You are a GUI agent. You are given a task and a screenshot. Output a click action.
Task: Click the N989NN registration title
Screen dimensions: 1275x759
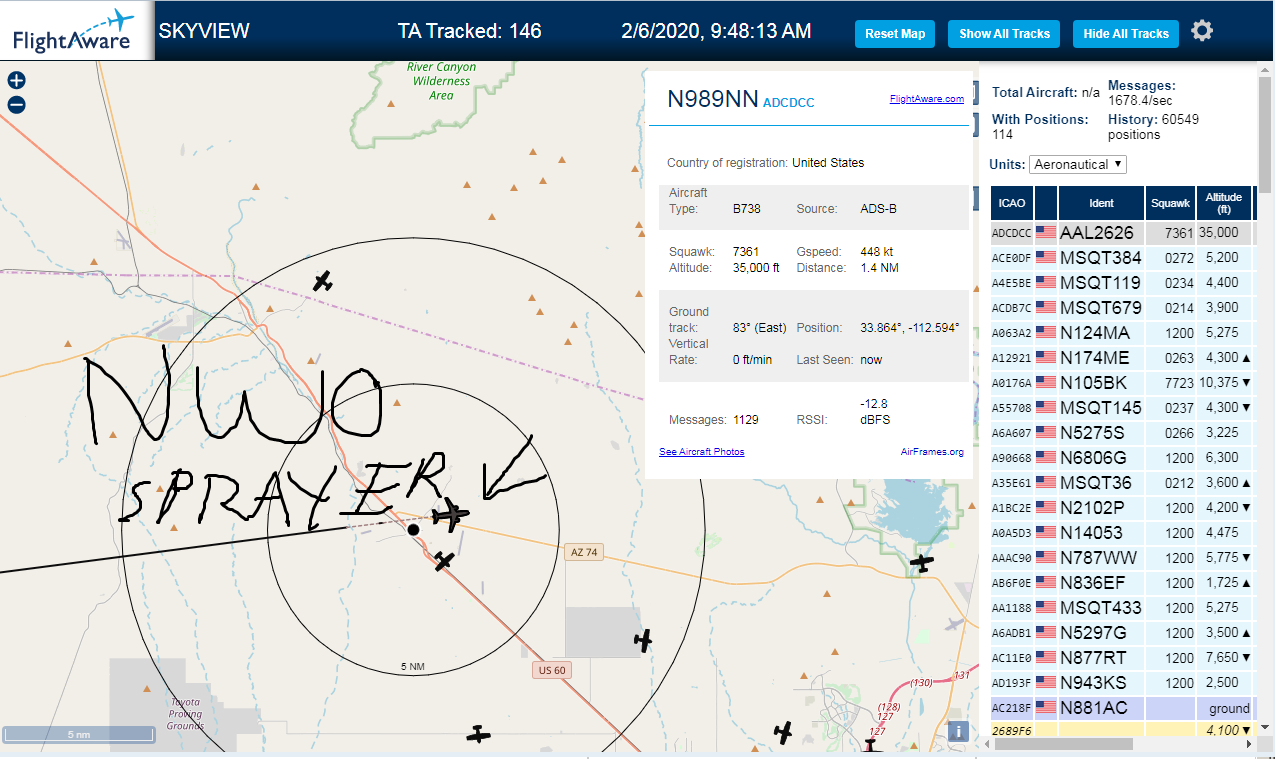pos(712,99)
